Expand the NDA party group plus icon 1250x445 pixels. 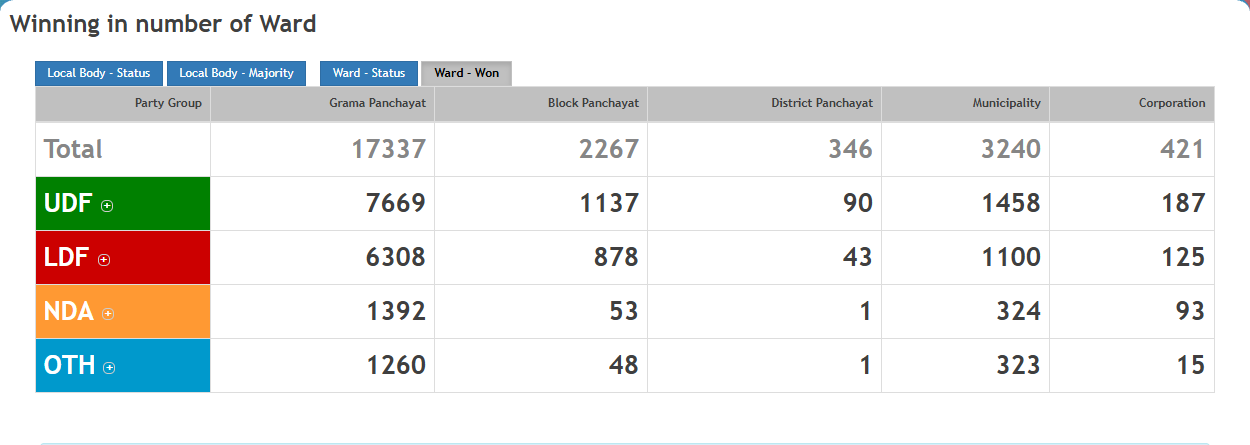click(108, 314)
